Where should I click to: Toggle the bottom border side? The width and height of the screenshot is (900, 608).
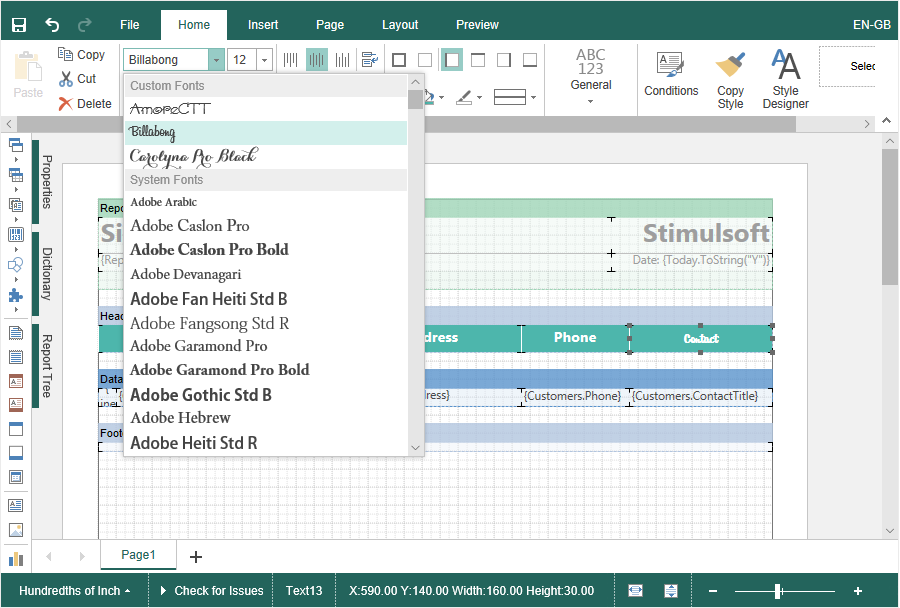(530, 60)
